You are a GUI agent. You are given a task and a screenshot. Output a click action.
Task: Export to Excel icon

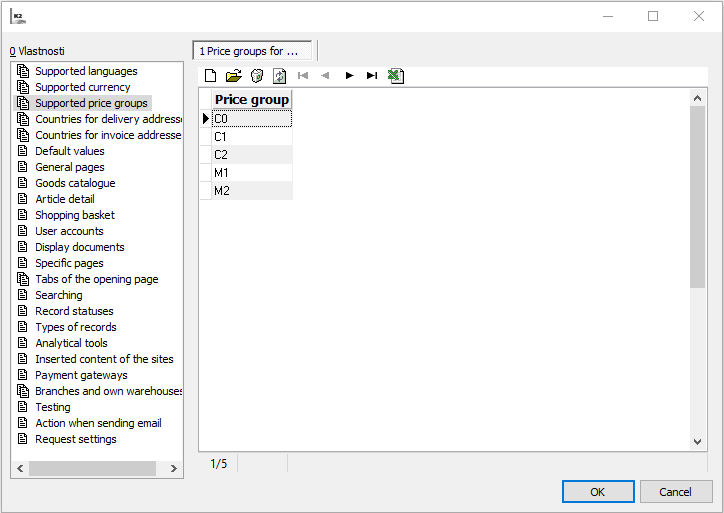pyautogui.click(x=396, y=76)
